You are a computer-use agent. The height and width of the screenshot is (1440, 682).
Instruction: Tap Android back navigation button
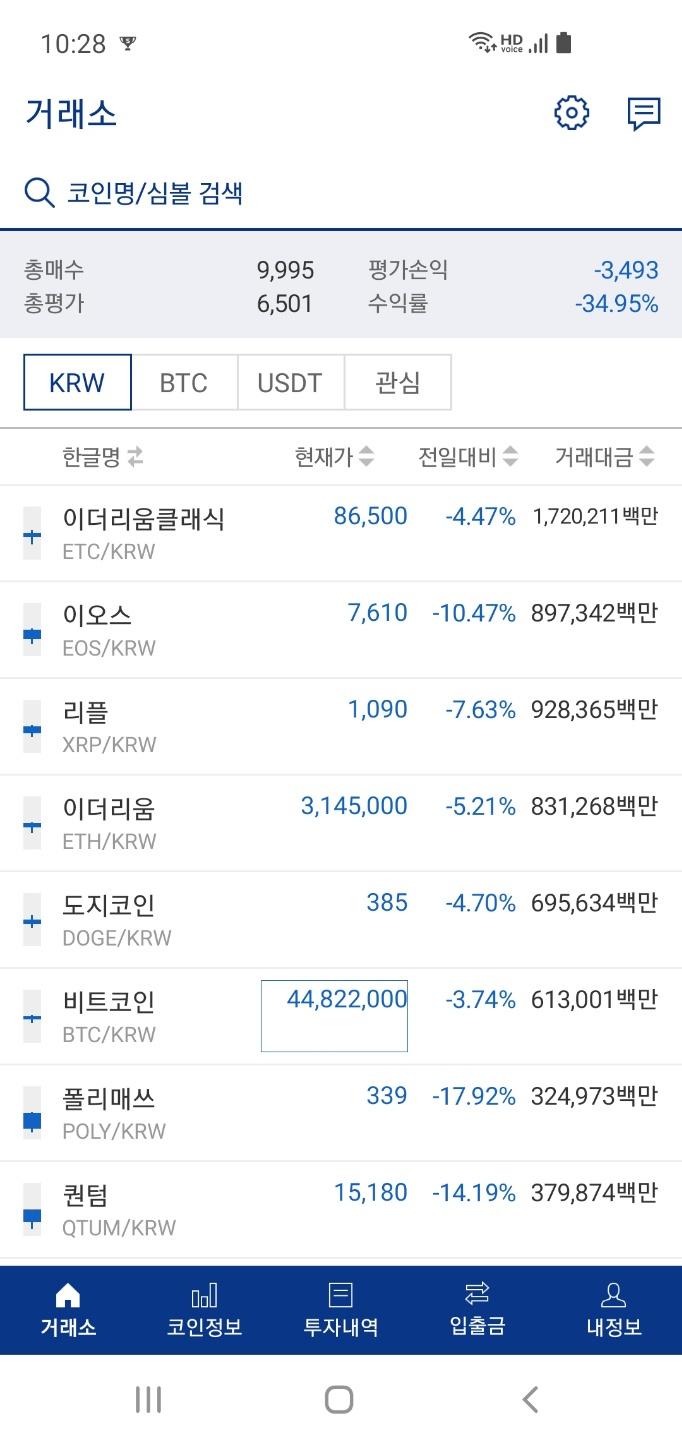click(530, 1399)
